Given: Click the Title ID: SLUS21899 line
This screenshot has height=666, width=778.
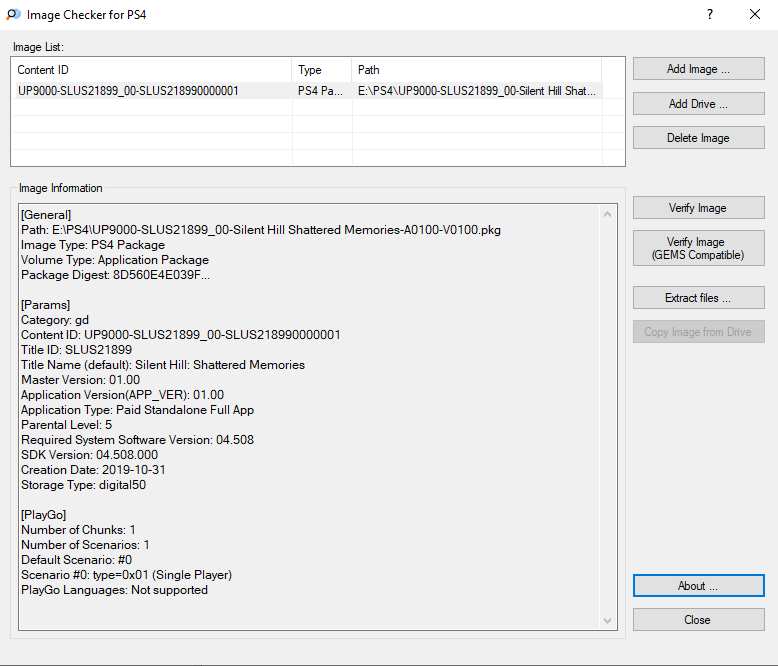Looking at the screenshot, I should coord(76,350).
